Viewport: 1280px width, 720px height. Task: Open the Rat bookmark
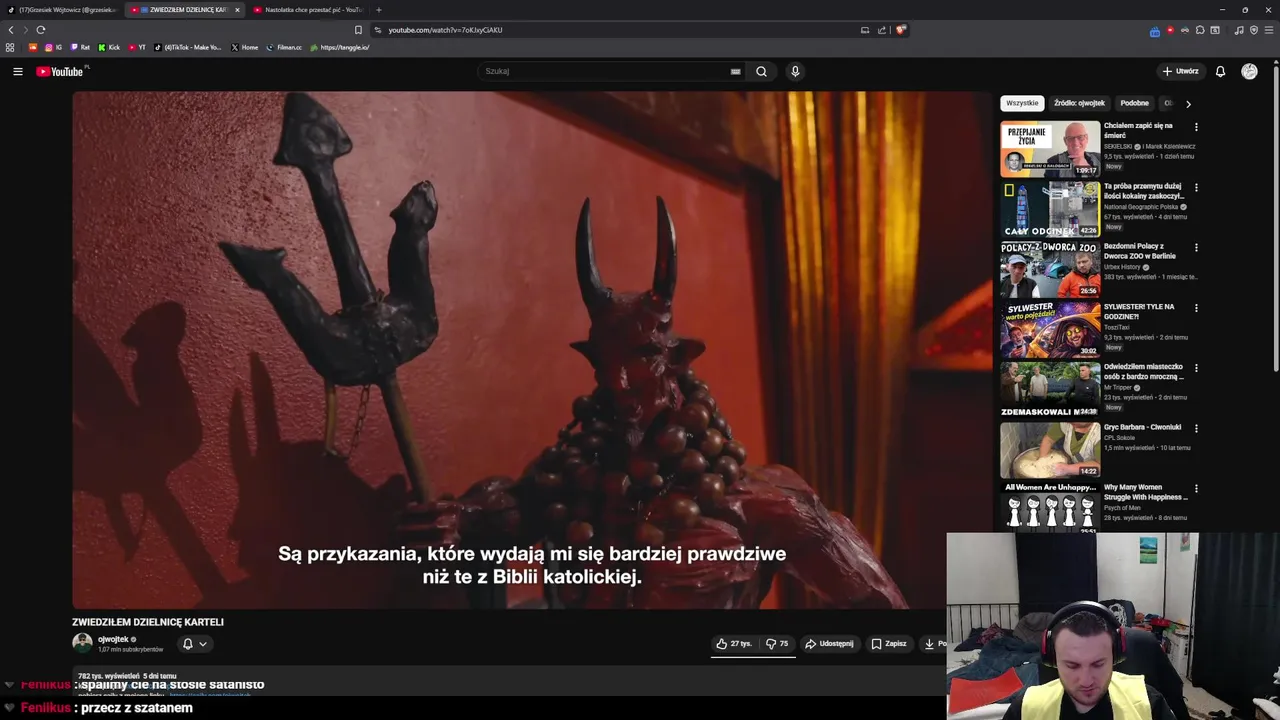80,47
